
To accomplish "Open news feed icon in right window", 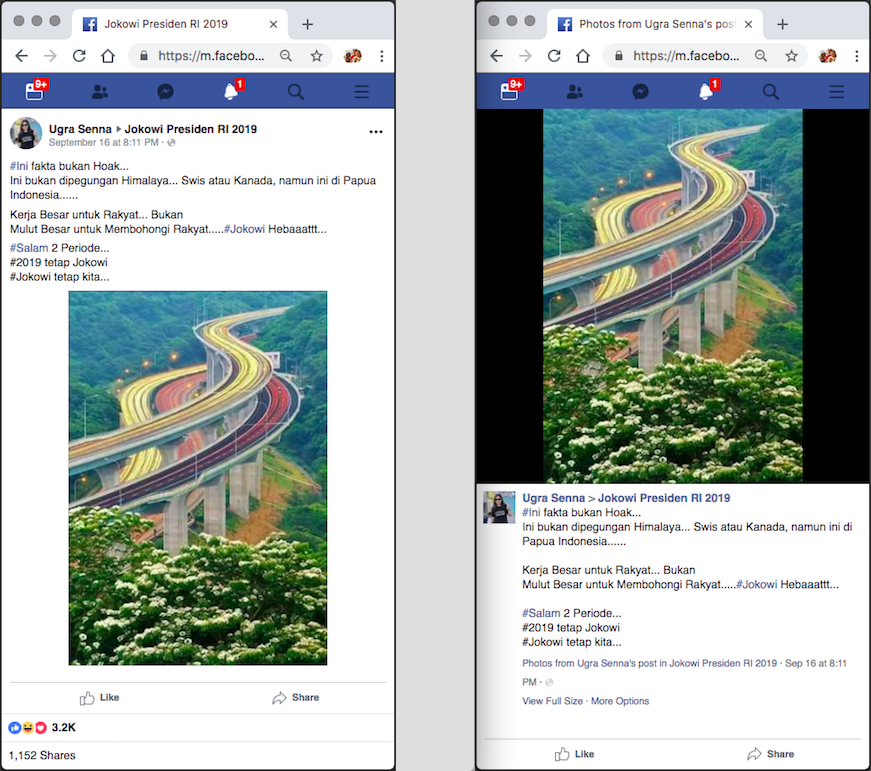I will 510,92.
